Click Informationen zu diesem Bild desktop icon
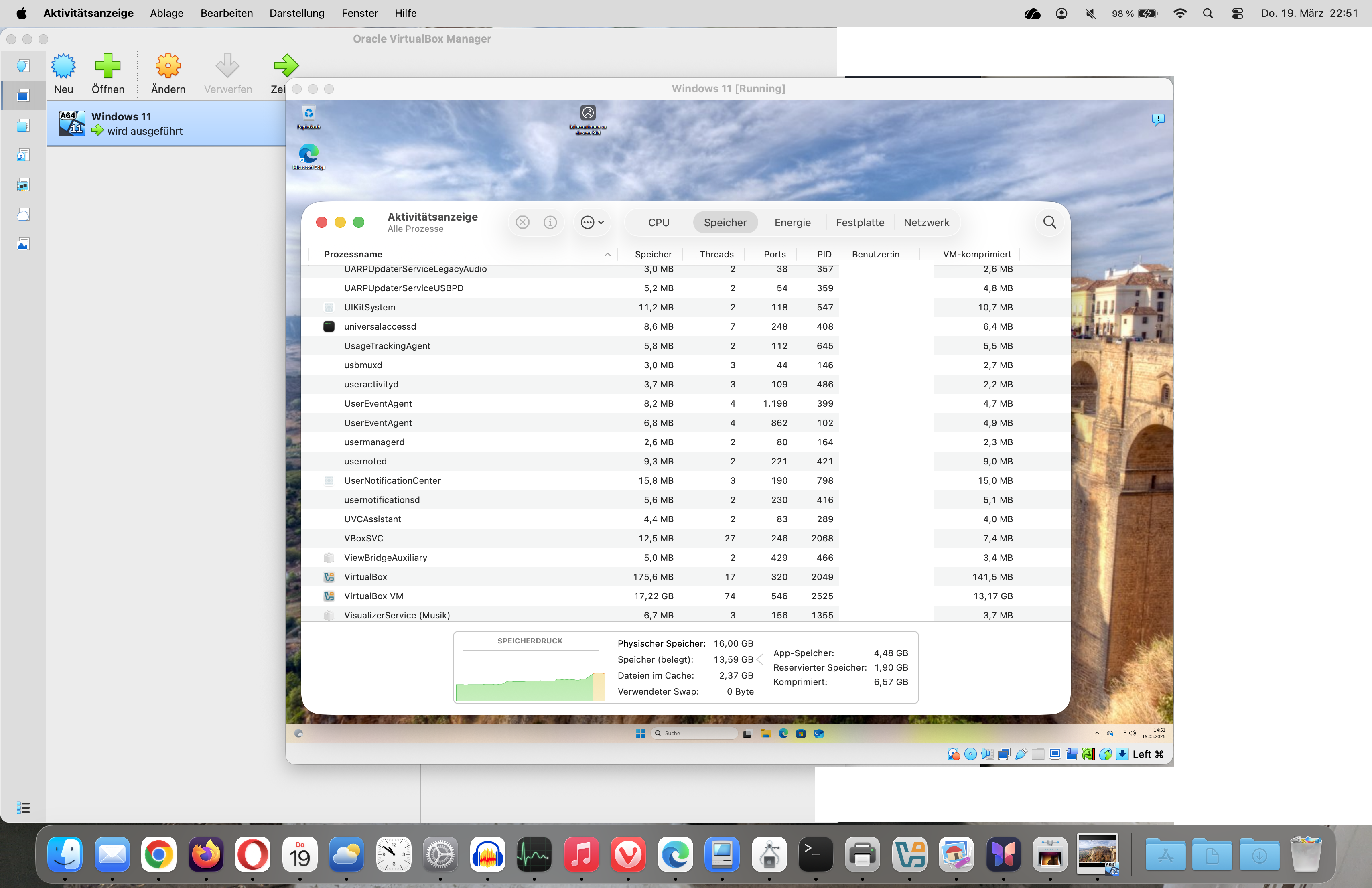 tap(588, 120)
